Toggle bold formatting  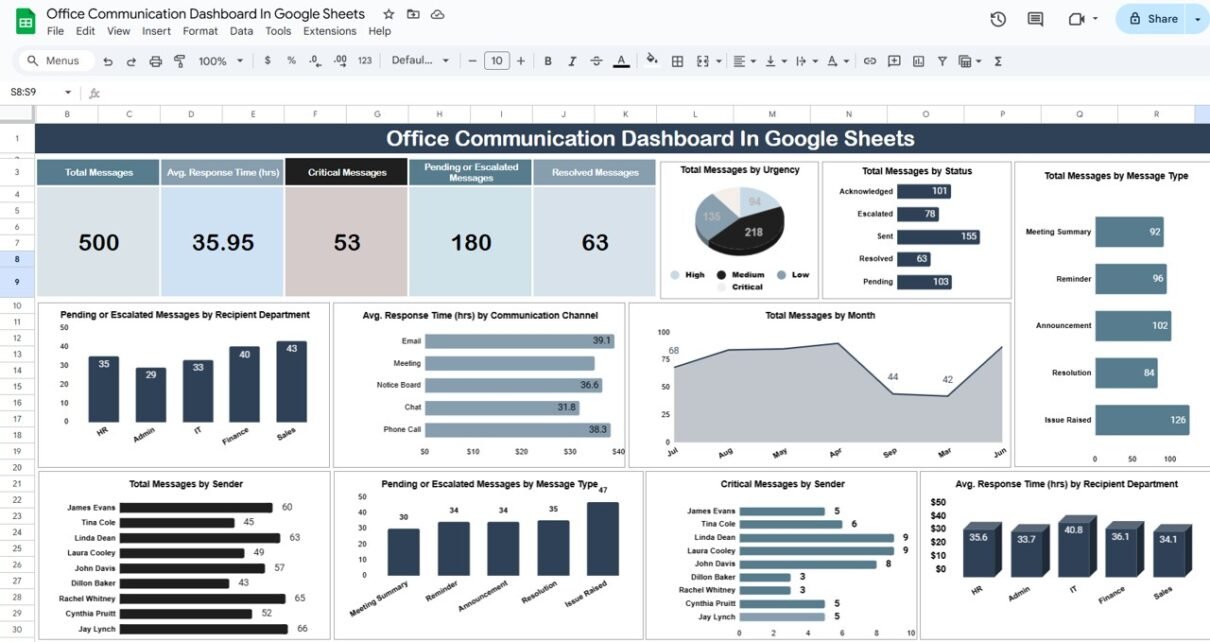tap(548, 61)
